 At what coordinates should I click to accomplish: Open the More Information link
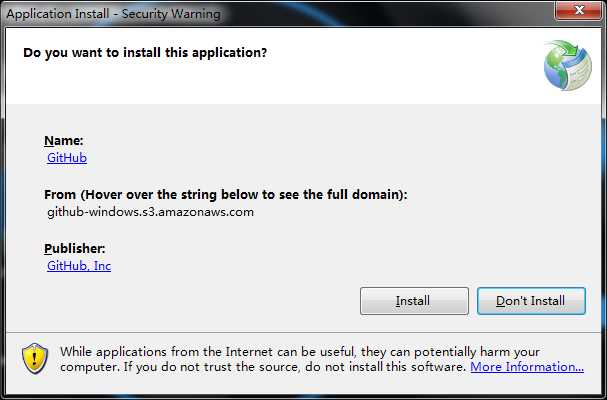(527, 367)
